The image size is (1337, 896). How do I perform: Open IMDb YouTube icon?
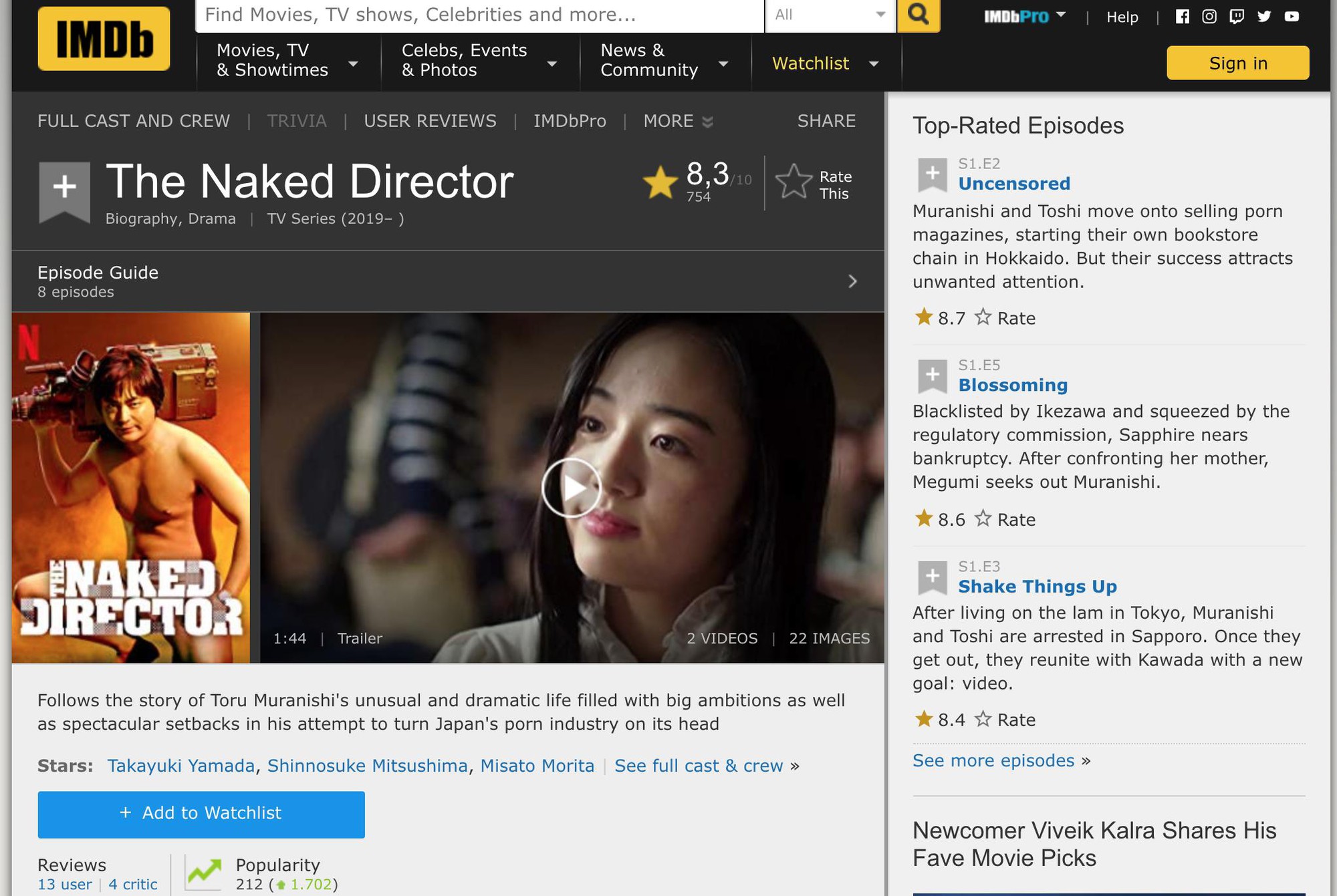[1292, 17]
